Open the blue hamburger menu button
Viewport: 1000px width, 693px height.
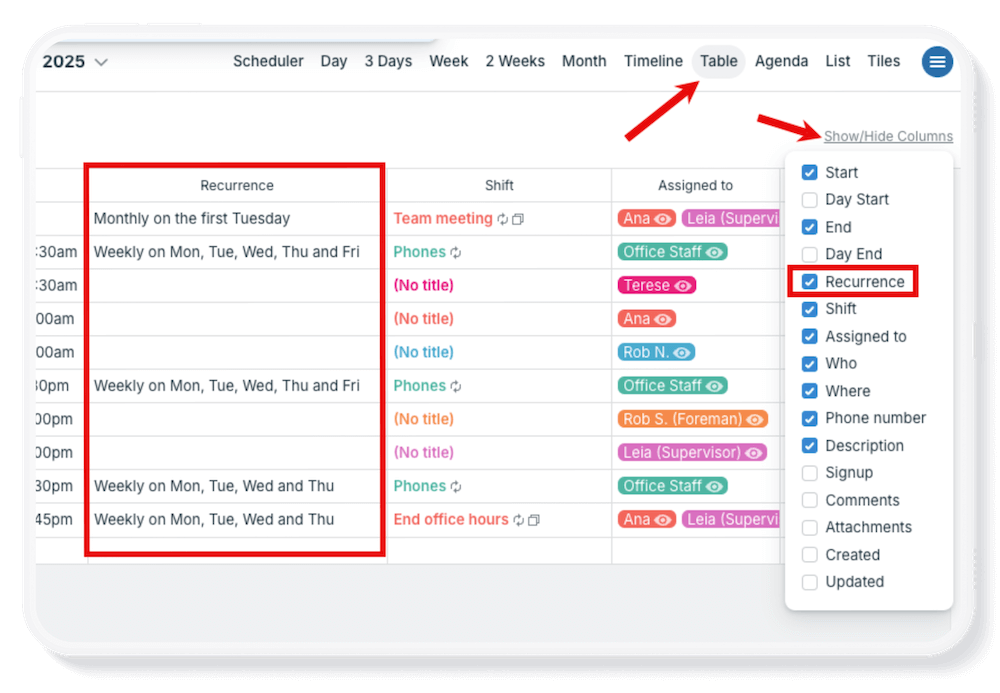[x=937, y=62]
